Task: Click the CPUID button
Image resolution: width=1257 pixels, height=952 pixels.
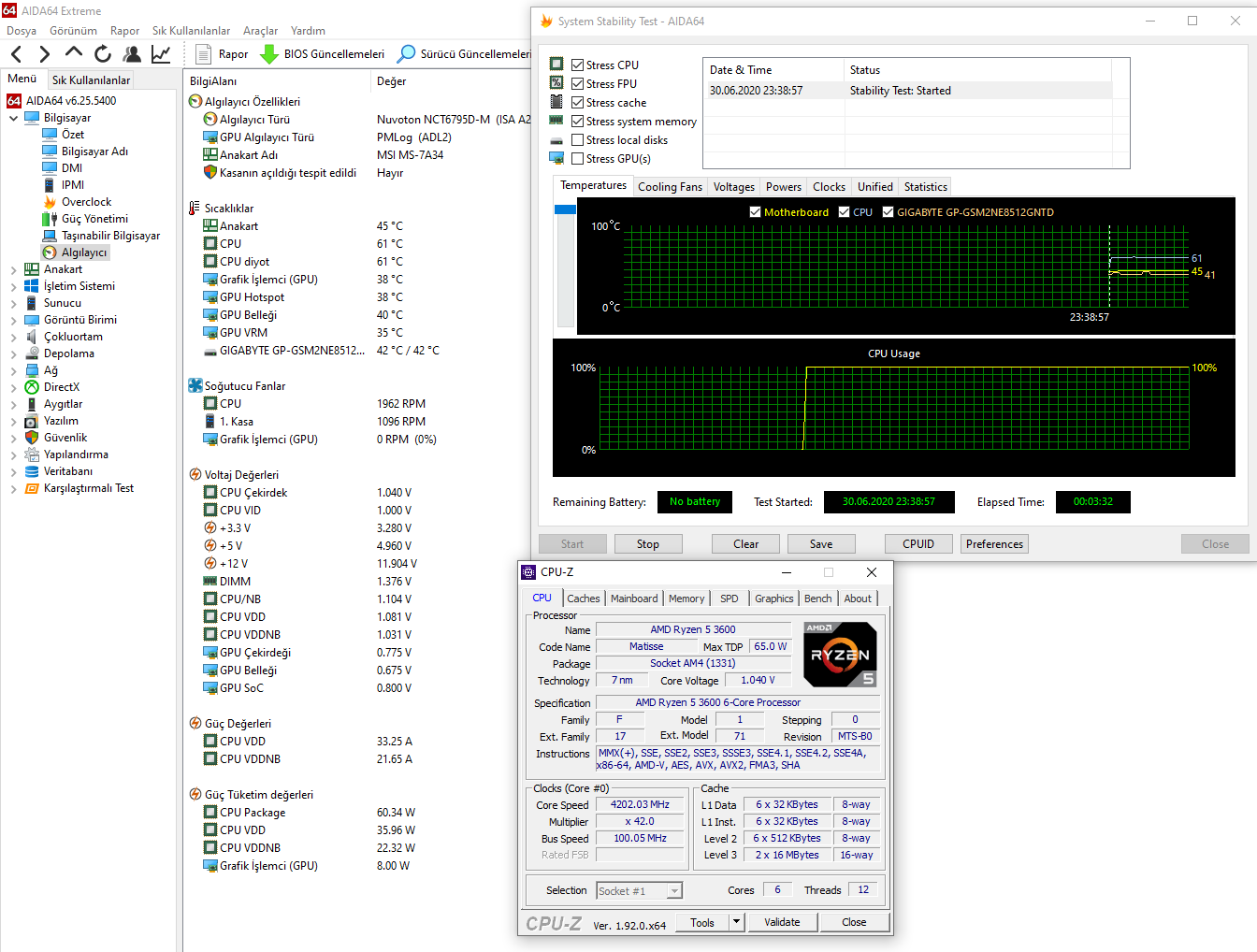Action: 918,544
